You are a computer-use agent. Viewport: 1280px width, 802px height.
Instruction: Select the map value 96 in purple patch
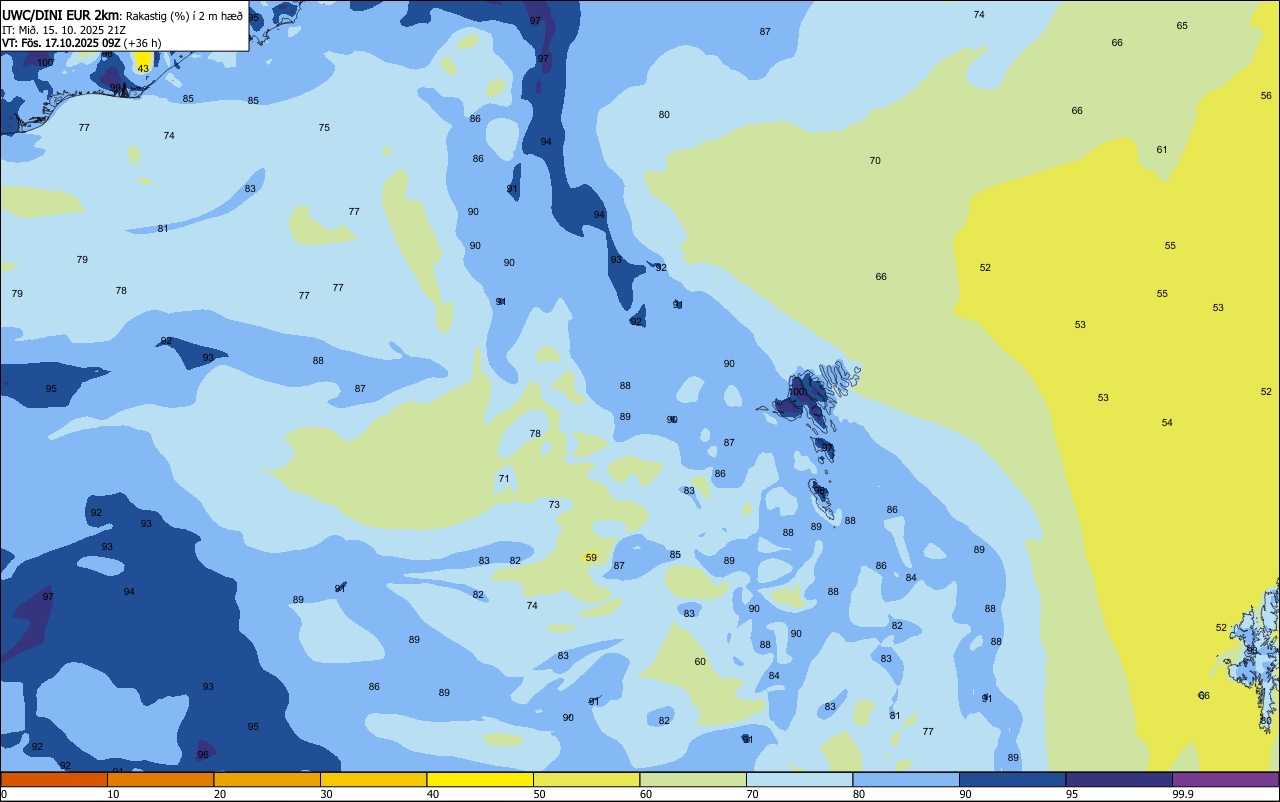coord(203,755)
